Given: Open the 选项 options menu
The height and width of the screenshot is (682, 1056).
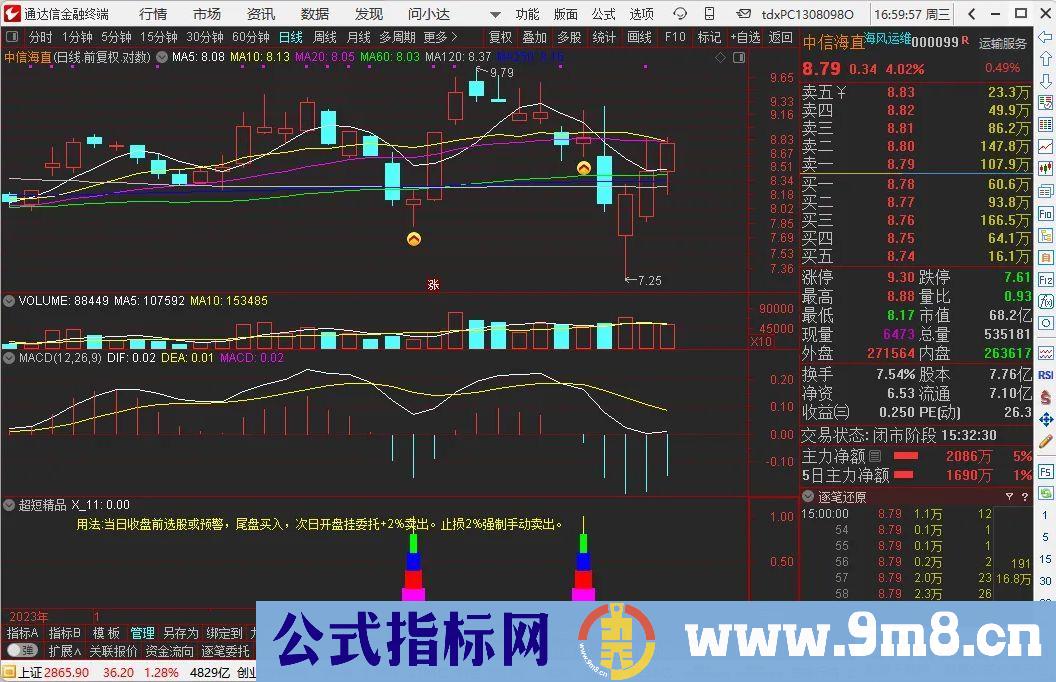Looking at the screenshot, I should click(642, 13).
